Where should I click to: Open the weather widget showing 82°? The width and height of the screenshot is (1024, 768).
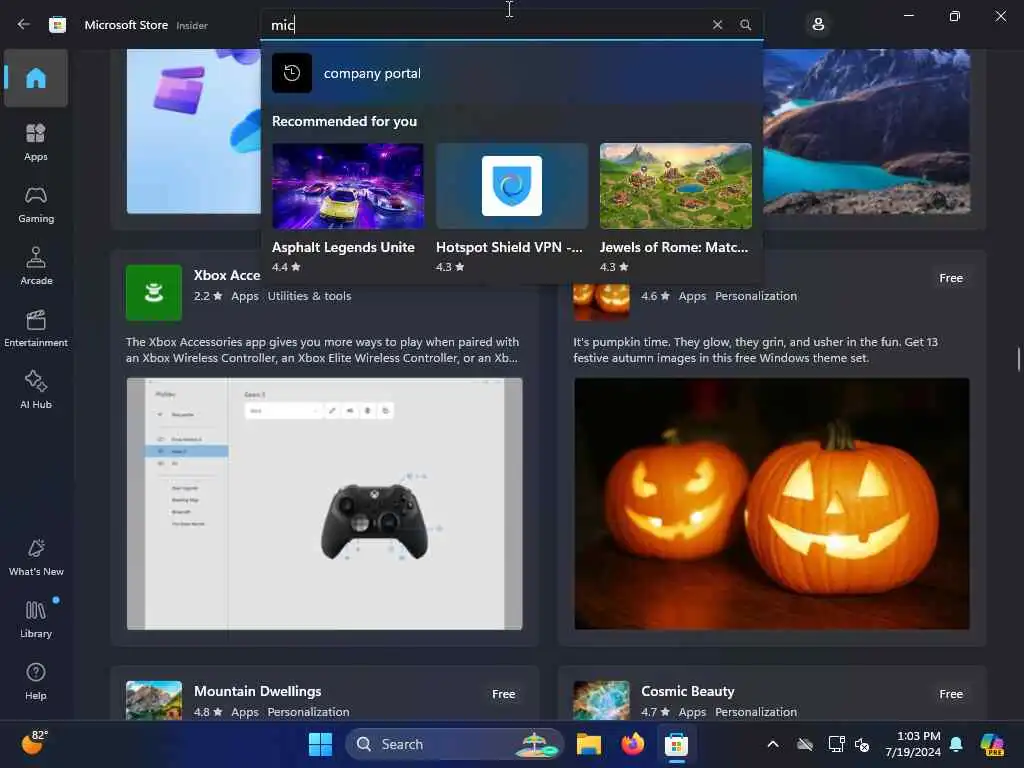coord(34,743)
